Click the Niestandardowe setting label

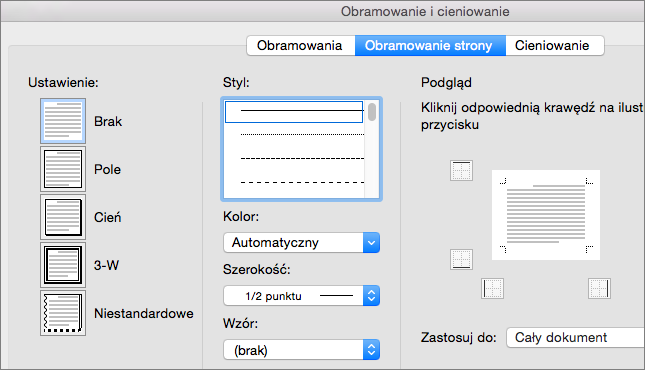144,313
